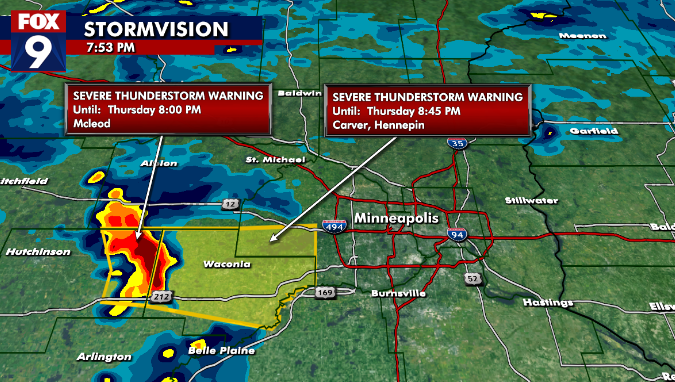
Task: Click the Interstate 494 shield
Action: tap(334, 227)
